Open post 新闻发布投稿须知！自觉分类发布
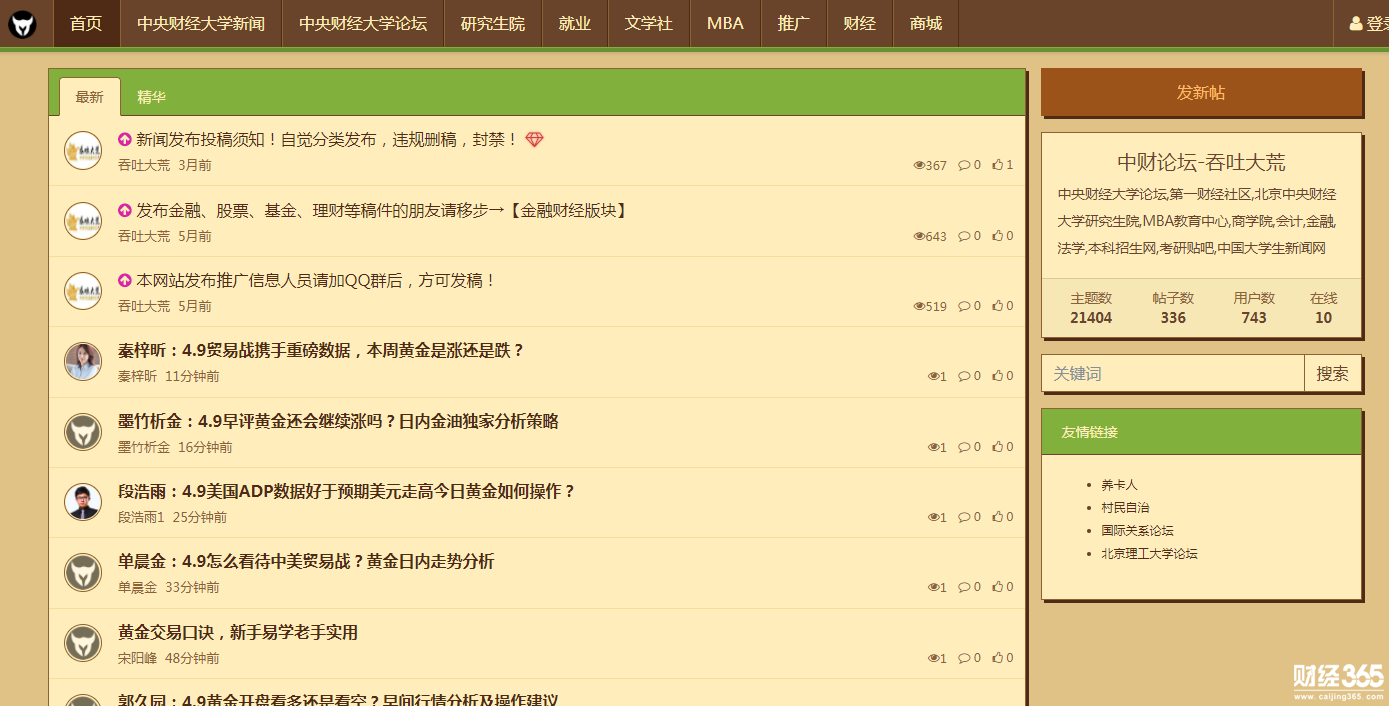The width and height of the screenshot is (1389, 706). [327, 140]
